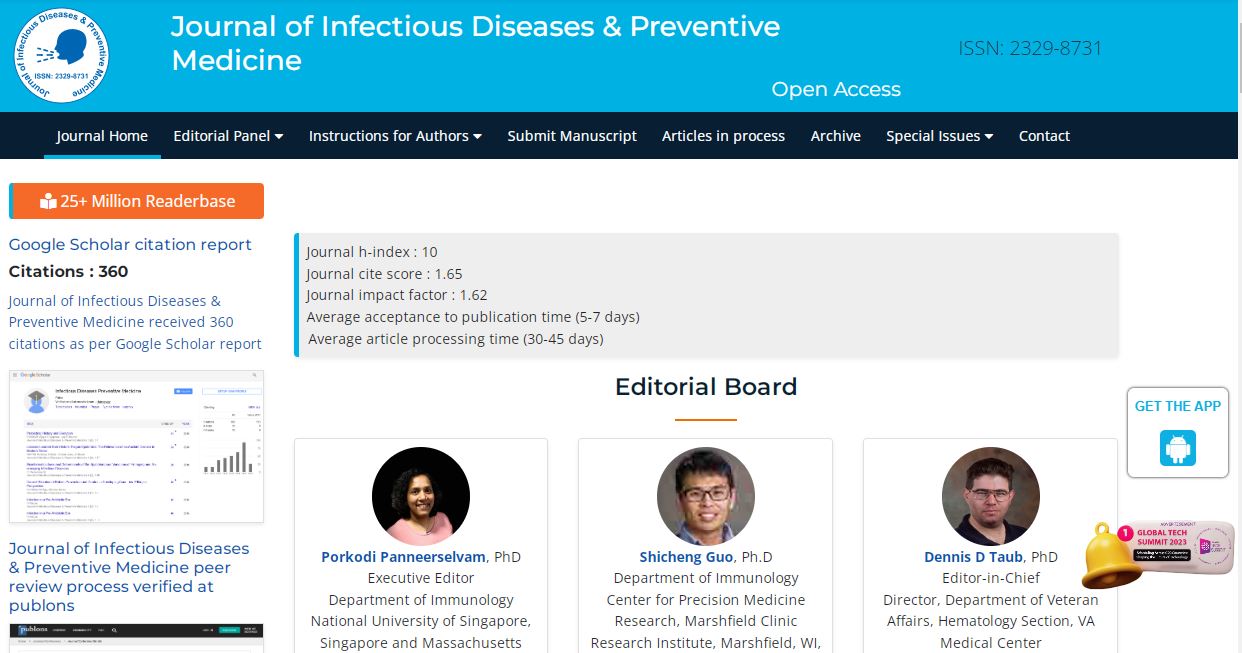Open the publons peer review verification link

(x=129, y=577)
